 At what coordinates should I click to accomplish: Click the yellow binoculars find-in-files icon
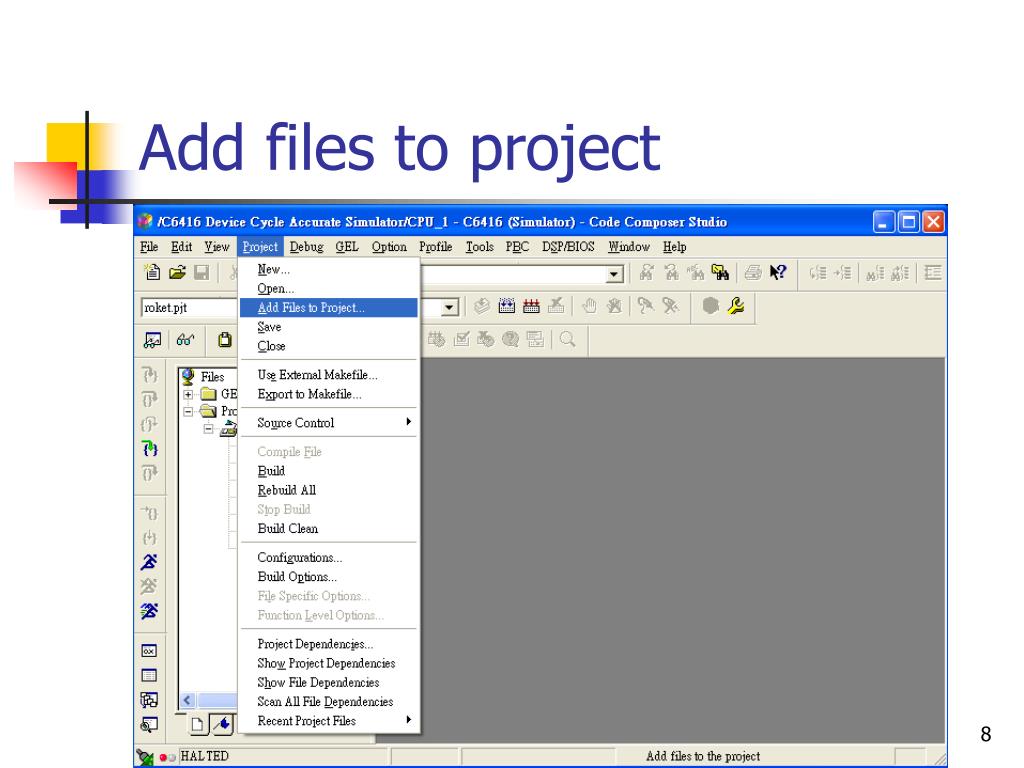click(x=720, y=272)
